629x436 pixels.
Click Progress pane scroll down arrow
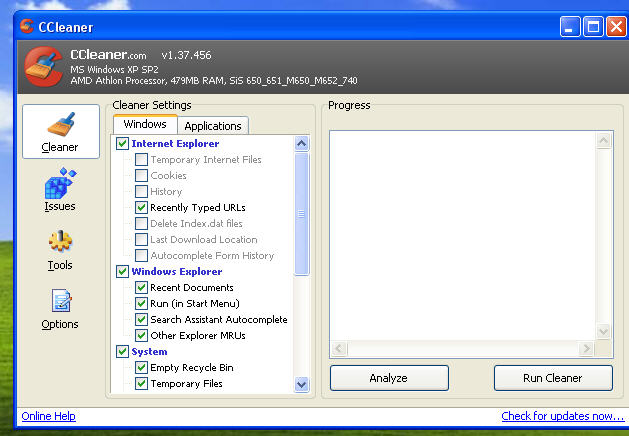point(604,332)
